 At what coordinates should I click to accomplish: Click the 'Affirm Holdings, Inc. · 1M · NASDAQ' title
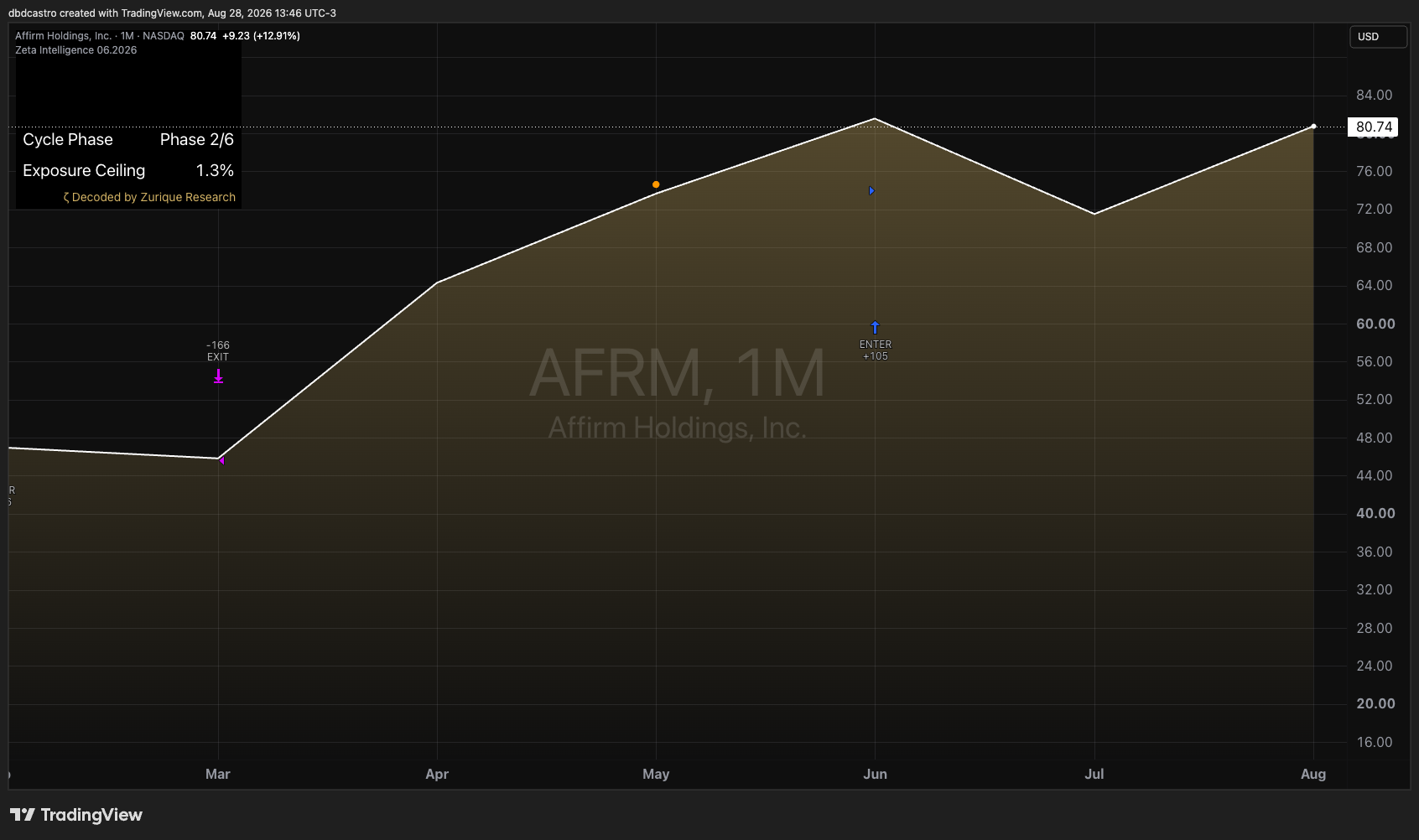100,36
